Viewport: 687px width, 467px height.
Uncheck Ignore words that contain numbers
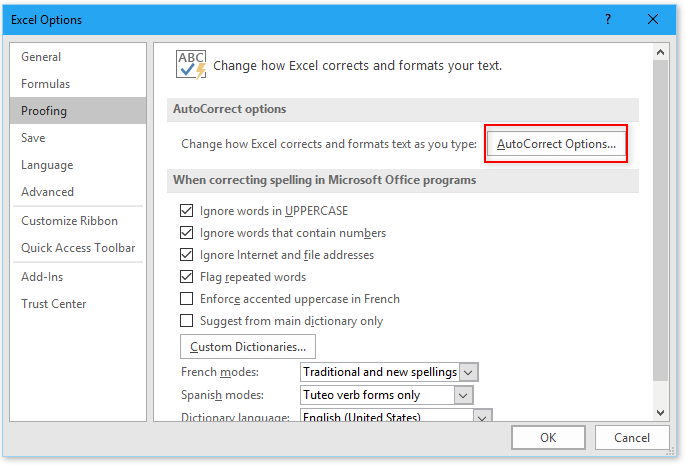click(186, 233)
